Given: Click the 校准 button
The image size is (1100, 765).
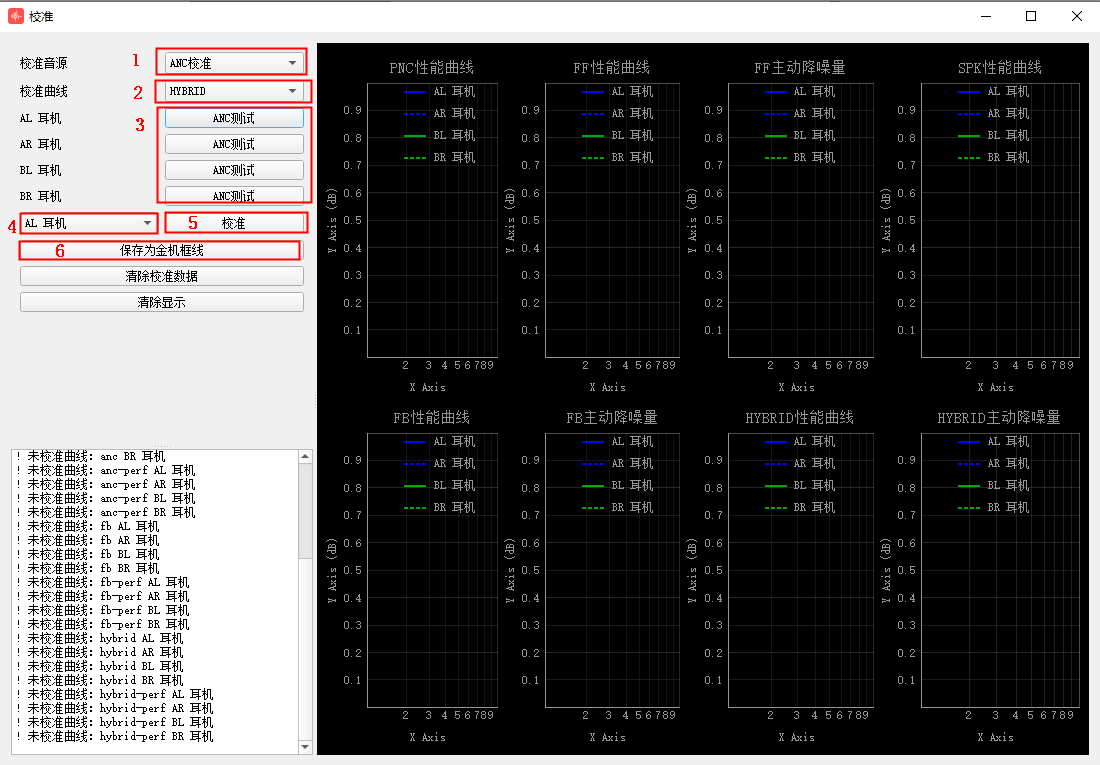Looking at the screenshot, I should coord(236,223).
